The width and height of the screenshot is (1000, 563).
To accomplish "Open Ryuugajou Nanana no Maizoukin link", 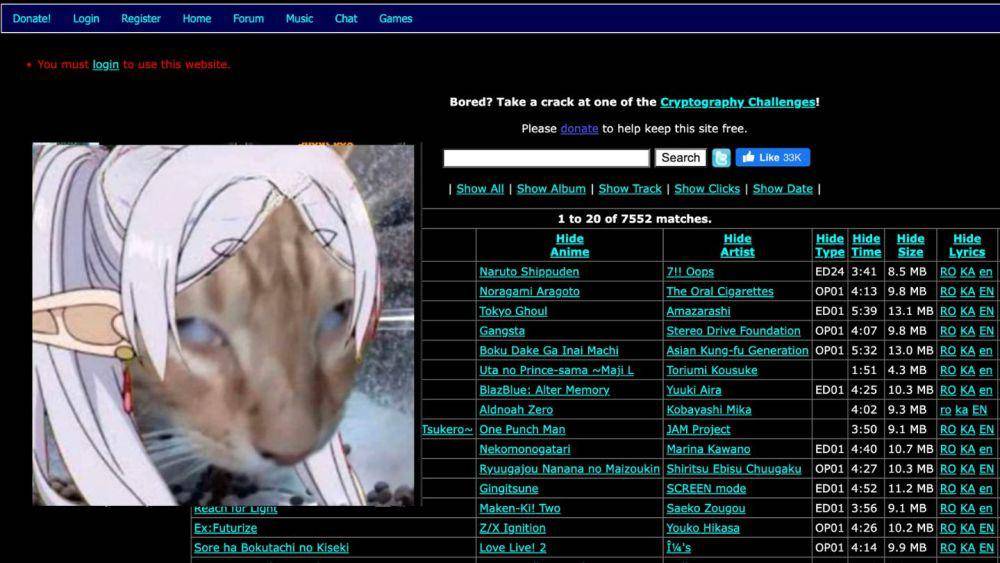I will 570,469.
